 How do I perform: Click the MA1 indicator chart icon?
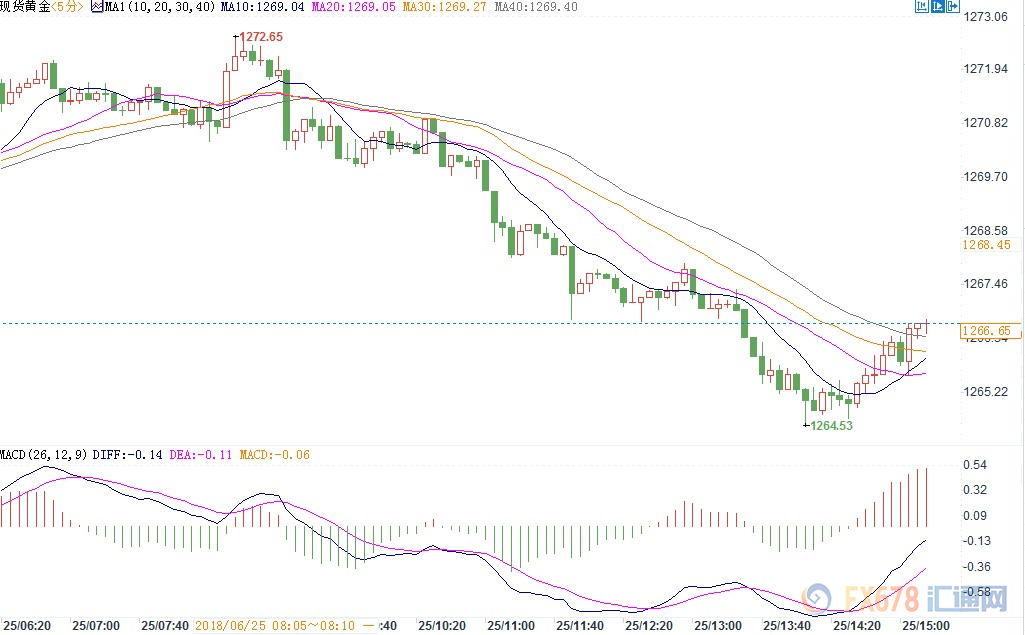pyautogui.click(x=97, y=7)
